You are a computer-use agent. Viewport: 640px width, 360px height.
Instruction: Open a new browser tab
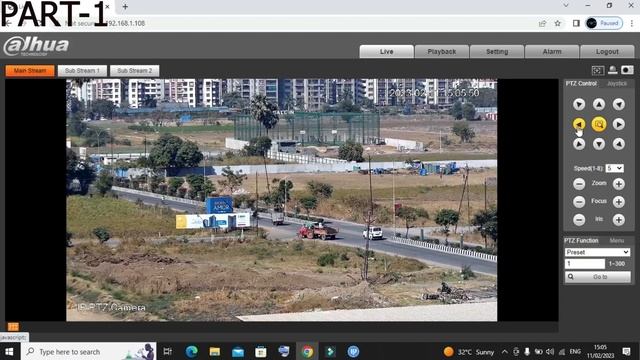point(125,7)
